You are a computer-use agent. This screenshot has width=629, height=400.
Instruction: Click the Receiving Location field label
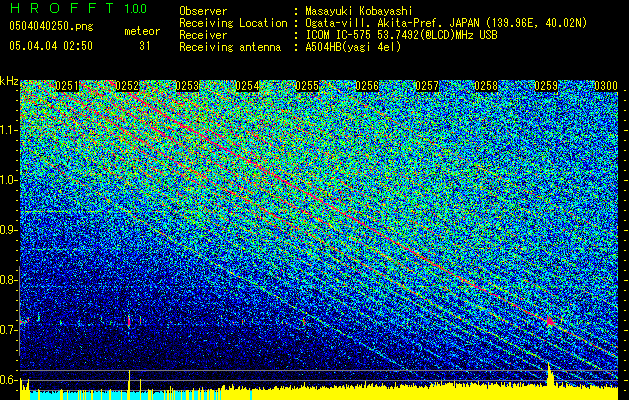click(233, 23)
